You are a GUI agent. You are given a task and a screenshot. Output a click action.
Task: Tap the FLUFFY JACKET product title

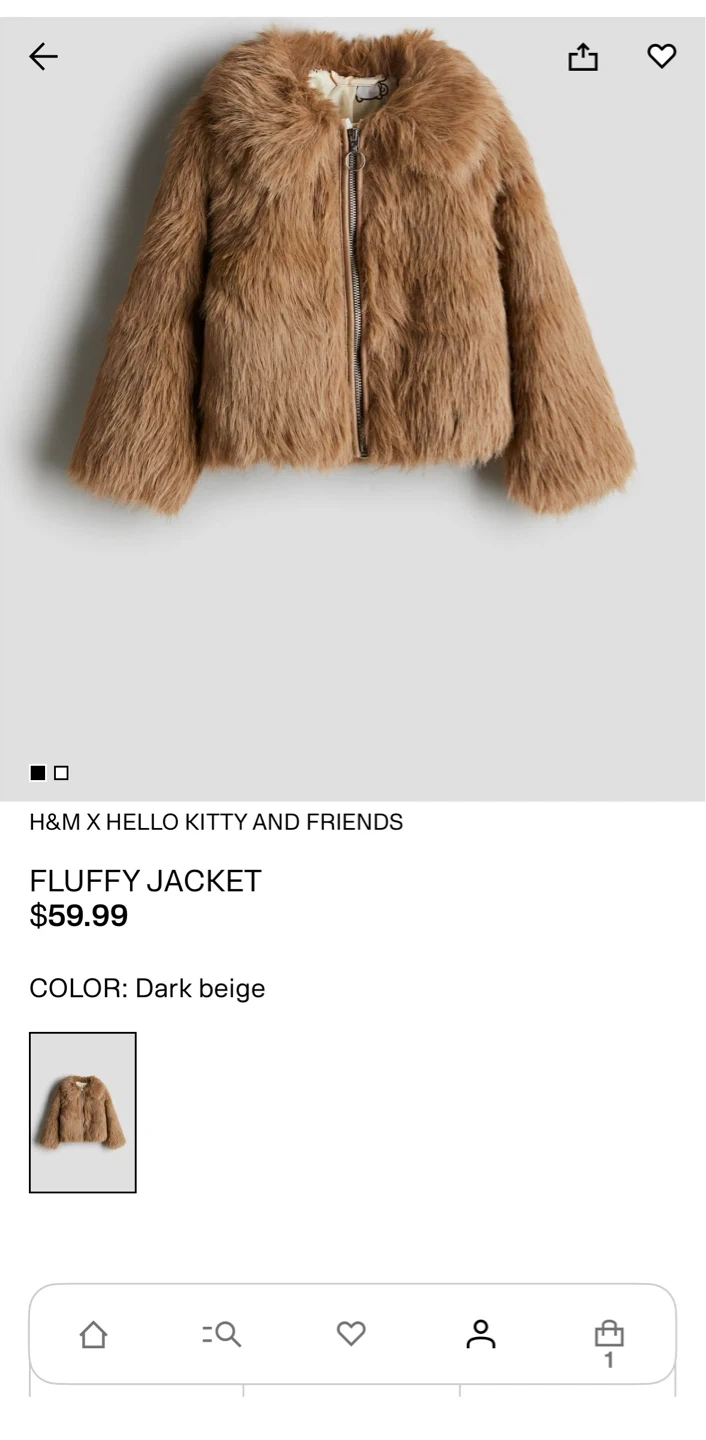145,881
